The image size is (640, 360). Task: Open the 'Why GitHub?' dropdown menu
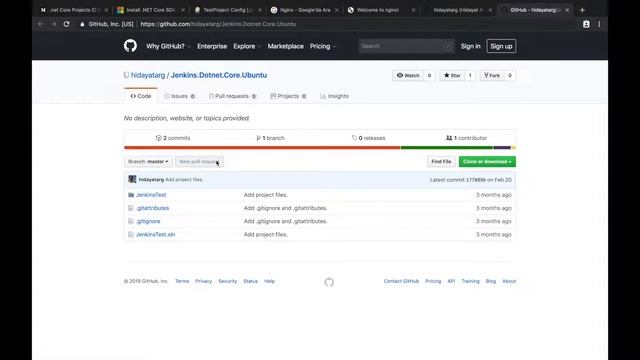(168, 46)
